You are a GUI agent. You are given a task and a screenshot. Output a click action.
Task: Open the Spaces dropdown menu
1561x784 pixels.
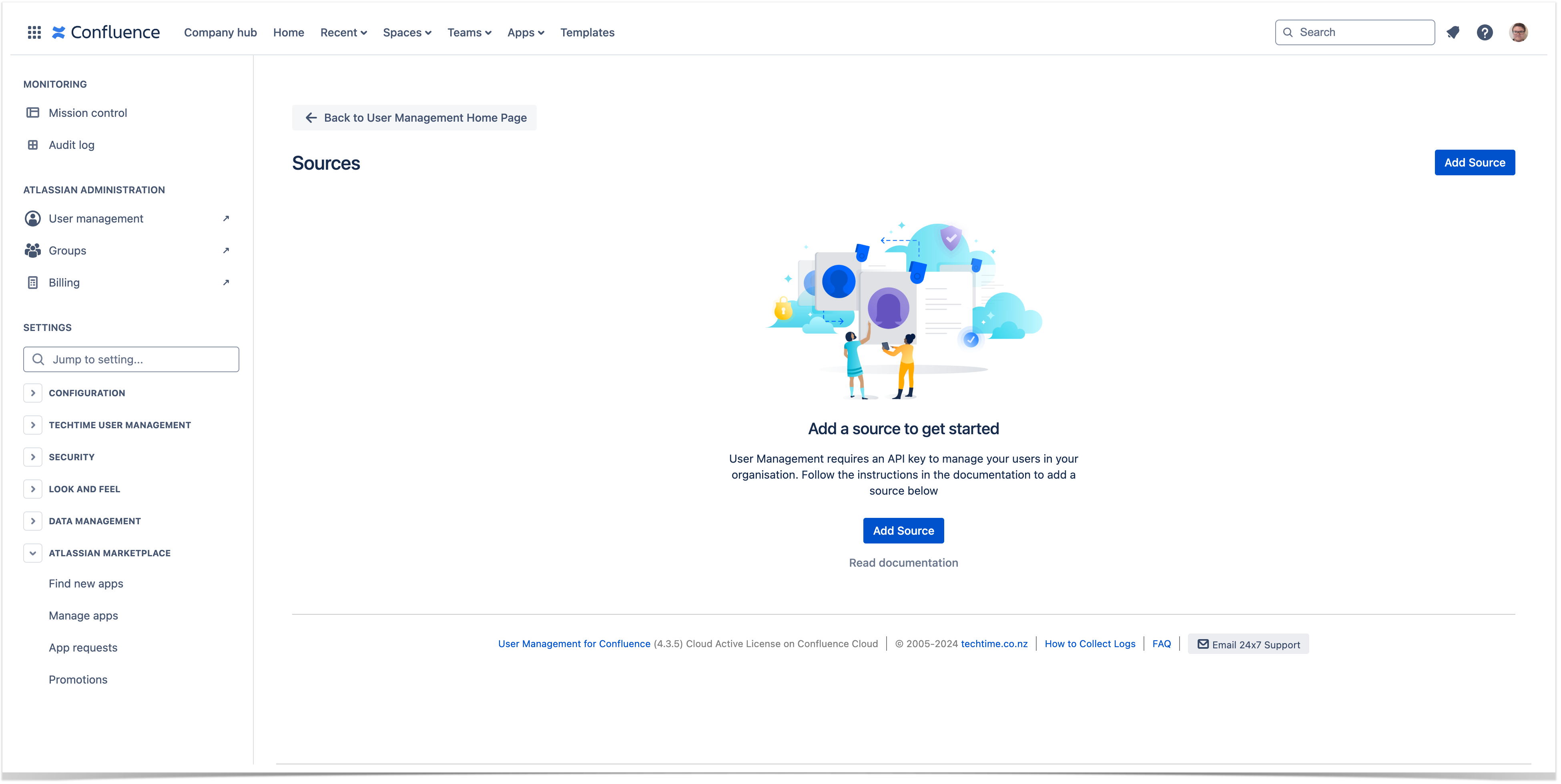point(407,32)
